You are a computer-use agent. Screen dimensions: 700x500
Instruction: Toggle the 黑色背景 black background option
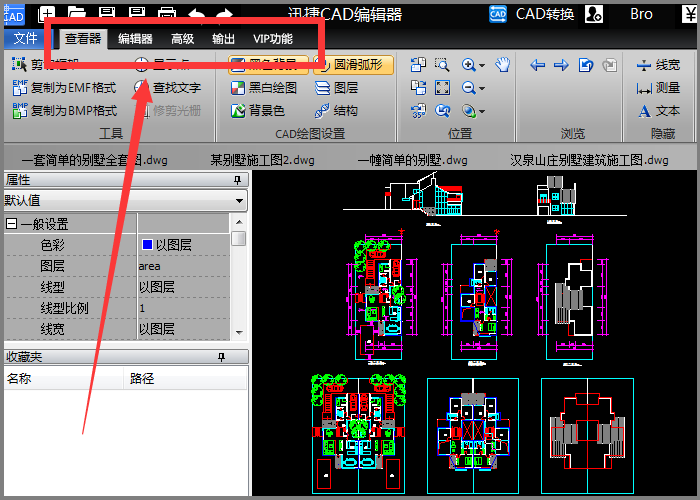point(268,65)
